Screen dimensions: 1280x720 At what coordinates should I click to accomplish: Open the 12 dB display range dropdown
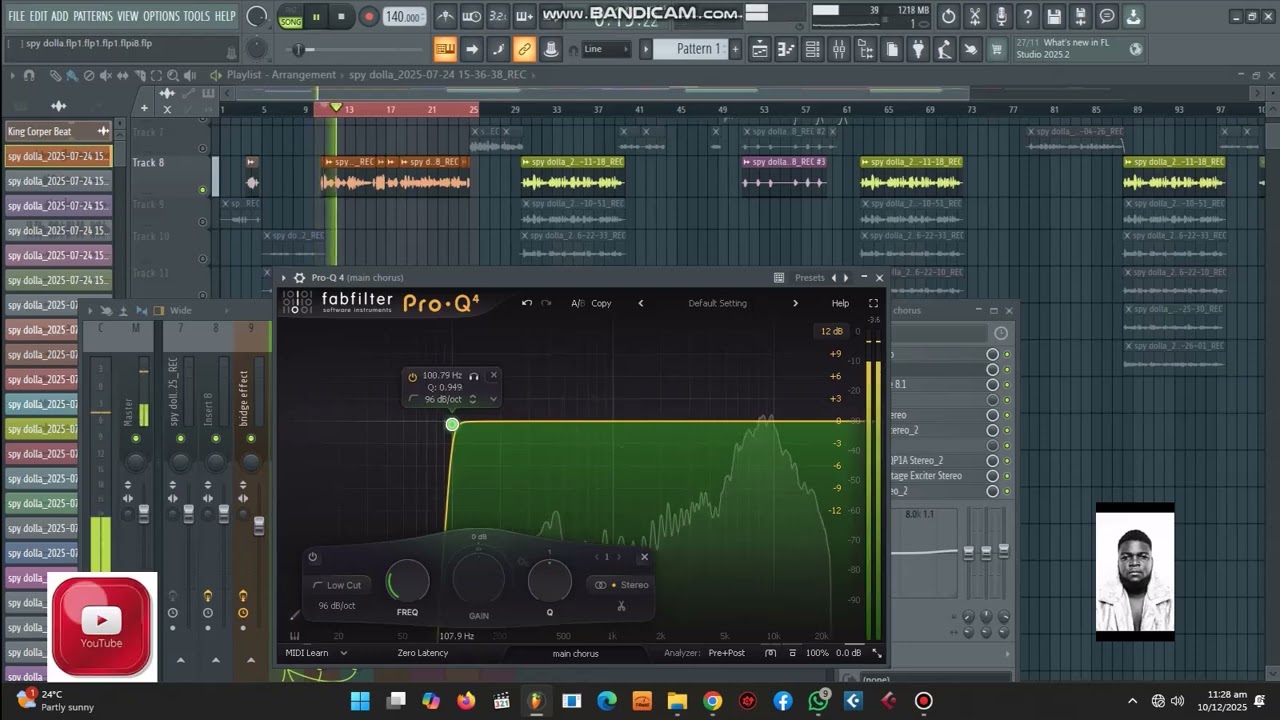coord(831,331)
